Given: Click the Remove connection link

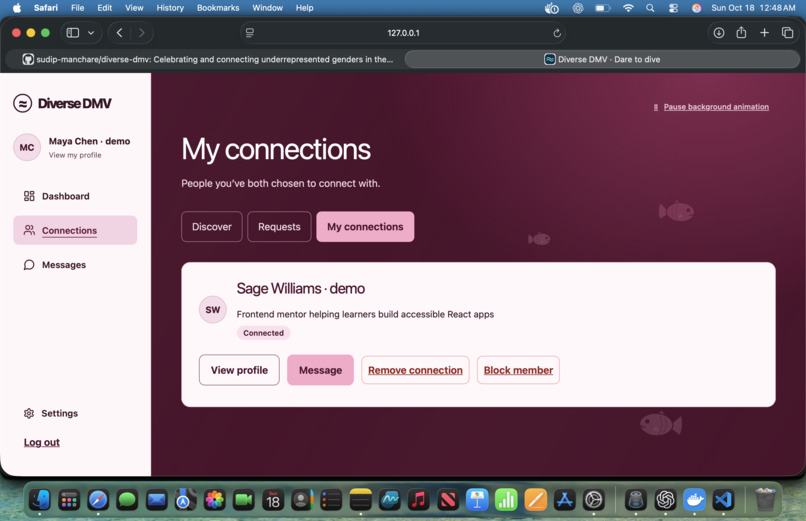Looking at the screenshot, I should pyautogui.click(x=415, y=370).
